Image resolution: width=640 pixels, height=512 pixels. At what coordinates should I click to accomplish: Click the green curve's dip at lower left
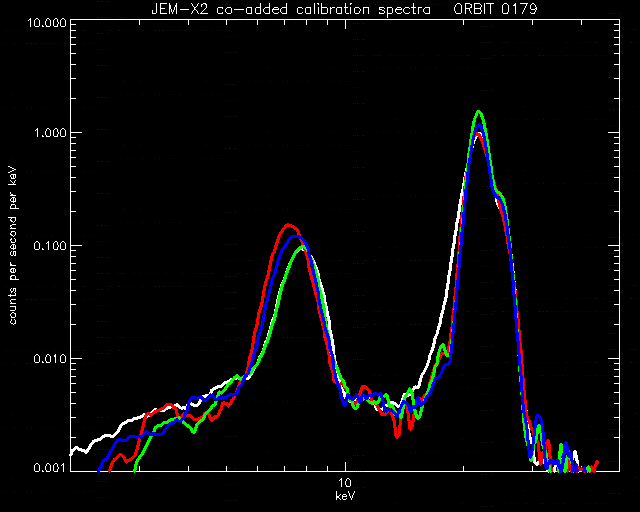click(194, 431)
